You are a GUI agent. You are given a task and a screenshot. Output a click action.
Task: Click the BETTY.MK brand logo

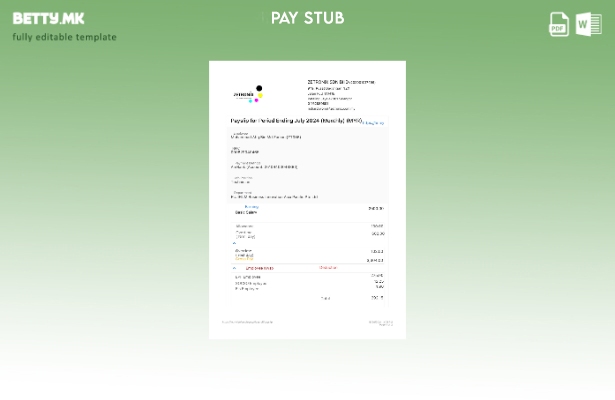pos(48,18)
